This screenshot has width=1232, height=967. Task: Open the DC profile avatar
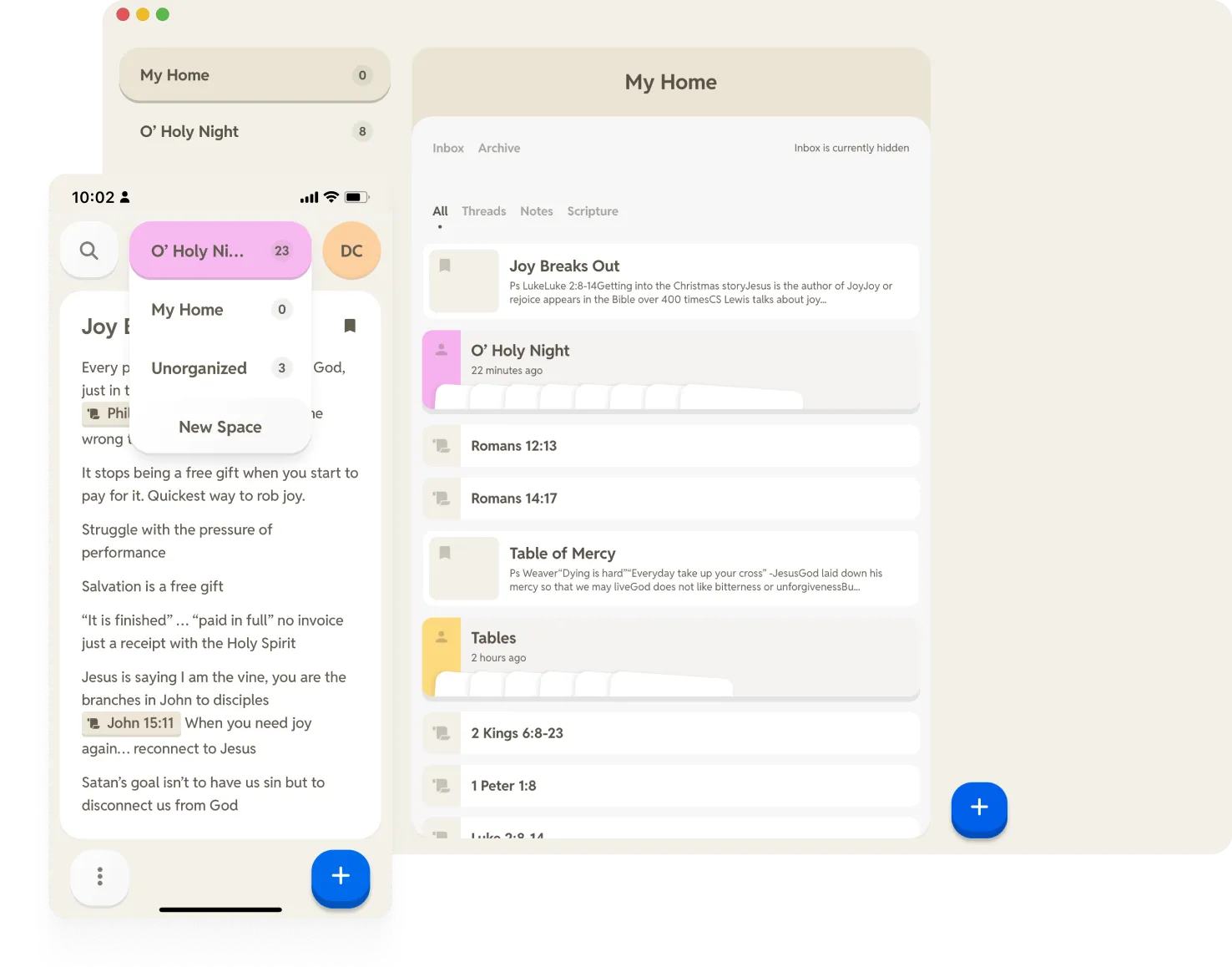[x=351, y=250]
